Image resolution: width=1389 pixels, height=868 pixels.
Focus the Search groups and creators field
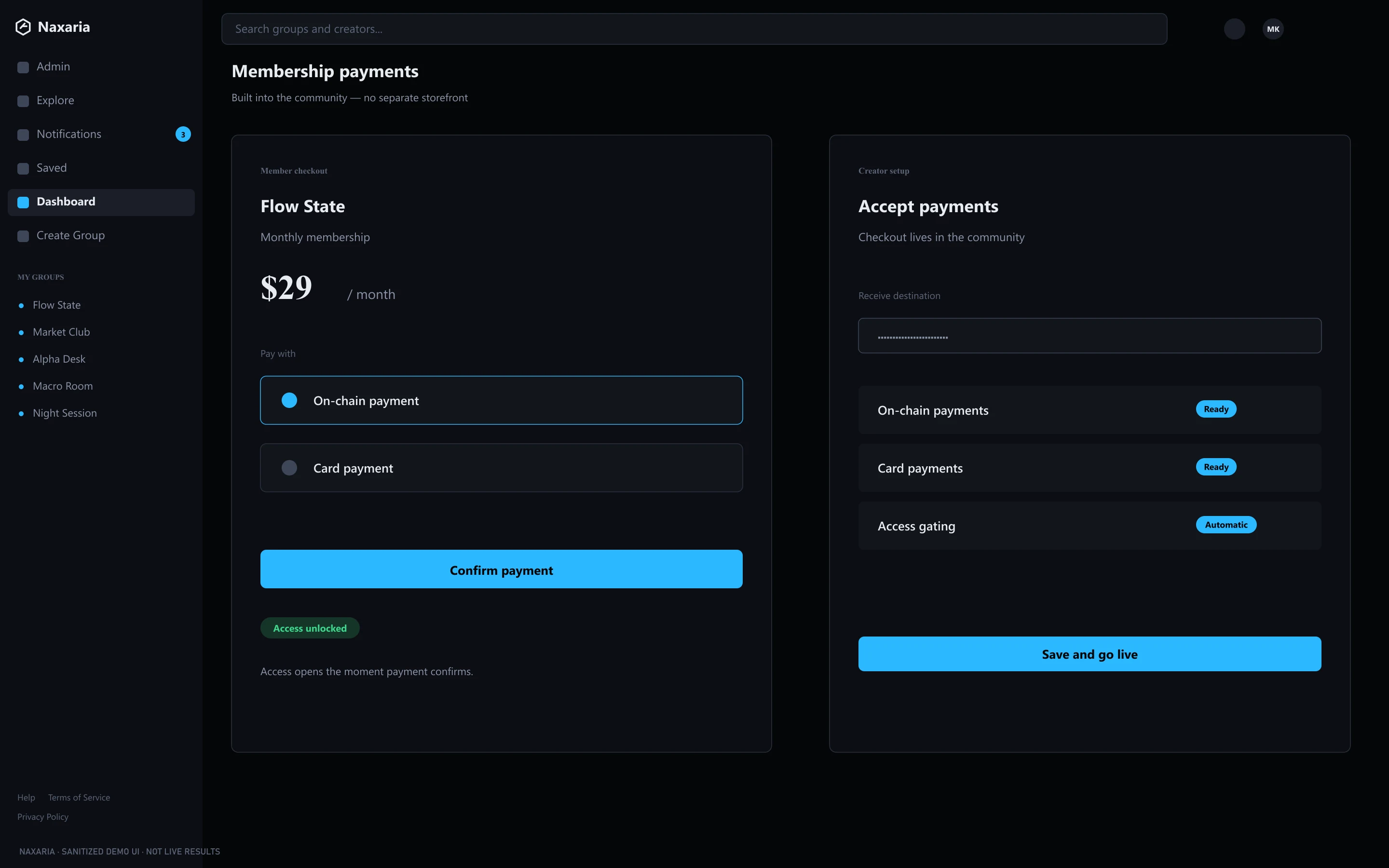pos(694,29)
